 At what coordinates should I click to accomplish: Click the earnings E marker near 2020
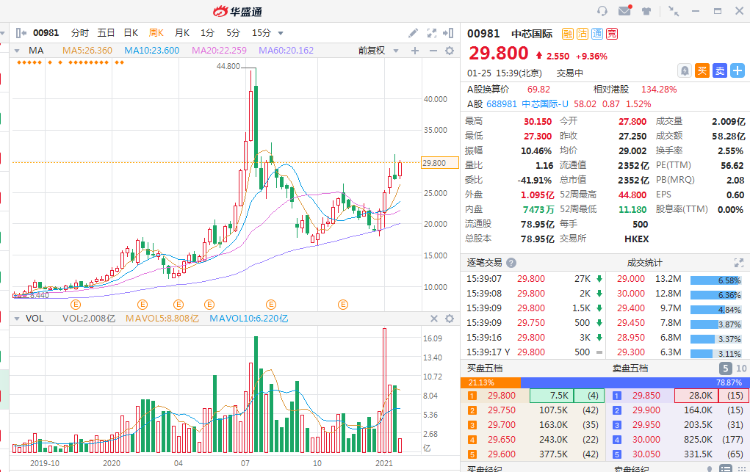coord(142,304)
